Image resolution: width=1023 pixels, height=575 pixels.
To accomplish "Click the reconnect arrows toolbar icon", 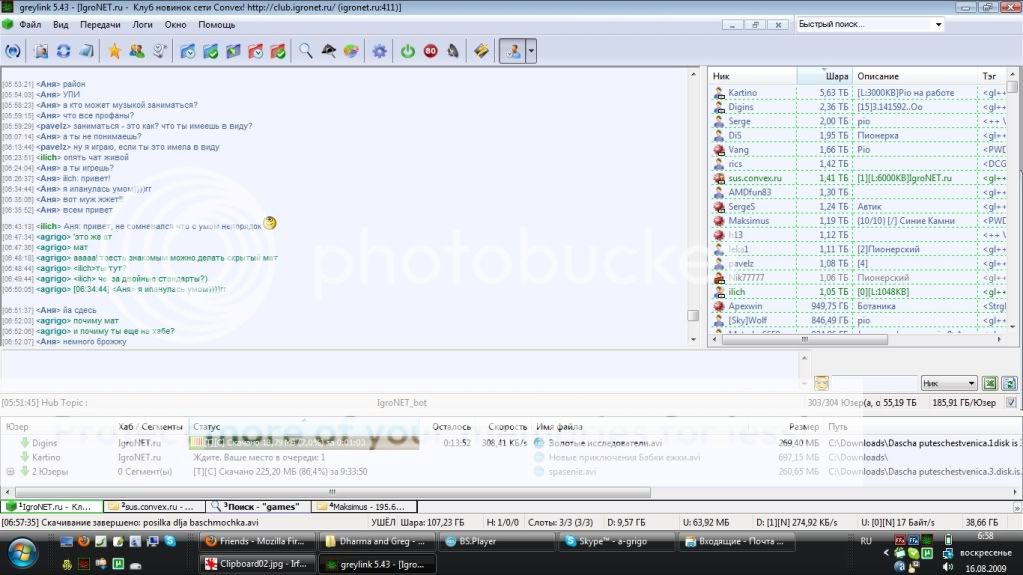I will pyautogui.click(x=64, y=51).
